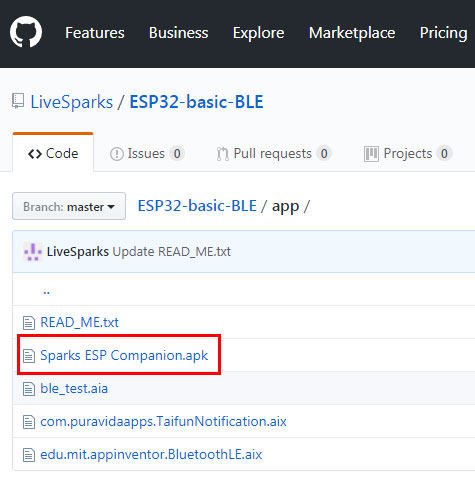Open the ble_test.aia file
This screenshot has width=475, height=483.
point(74,388)
